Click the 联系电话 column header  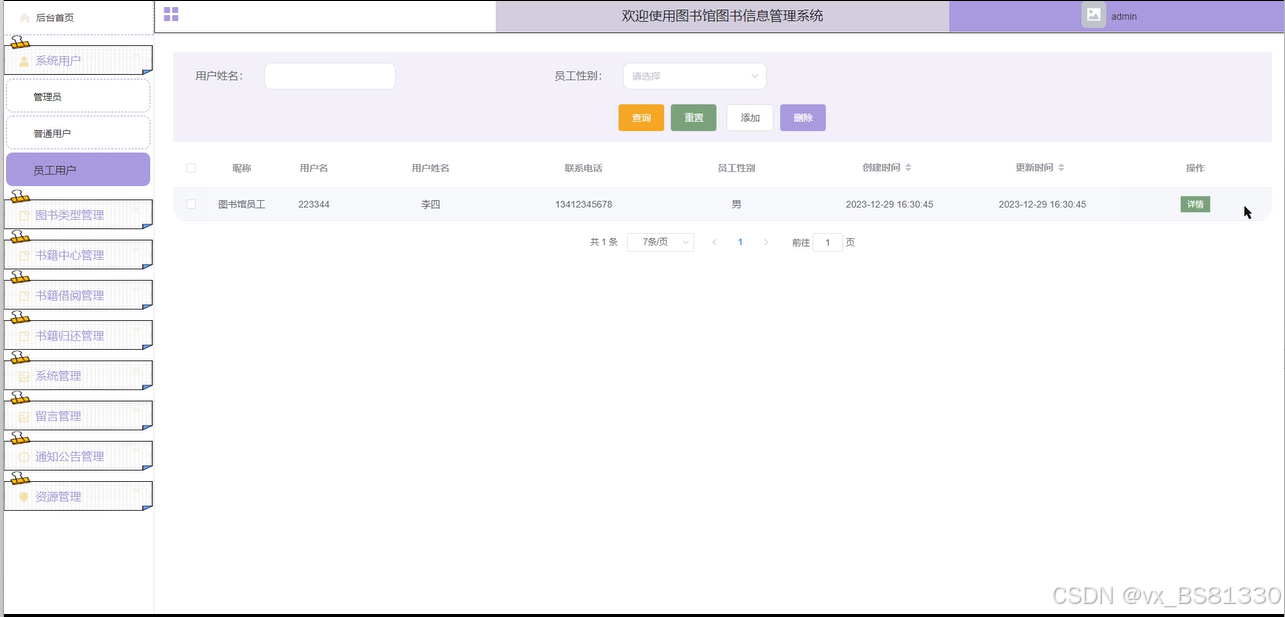[584, 168]
